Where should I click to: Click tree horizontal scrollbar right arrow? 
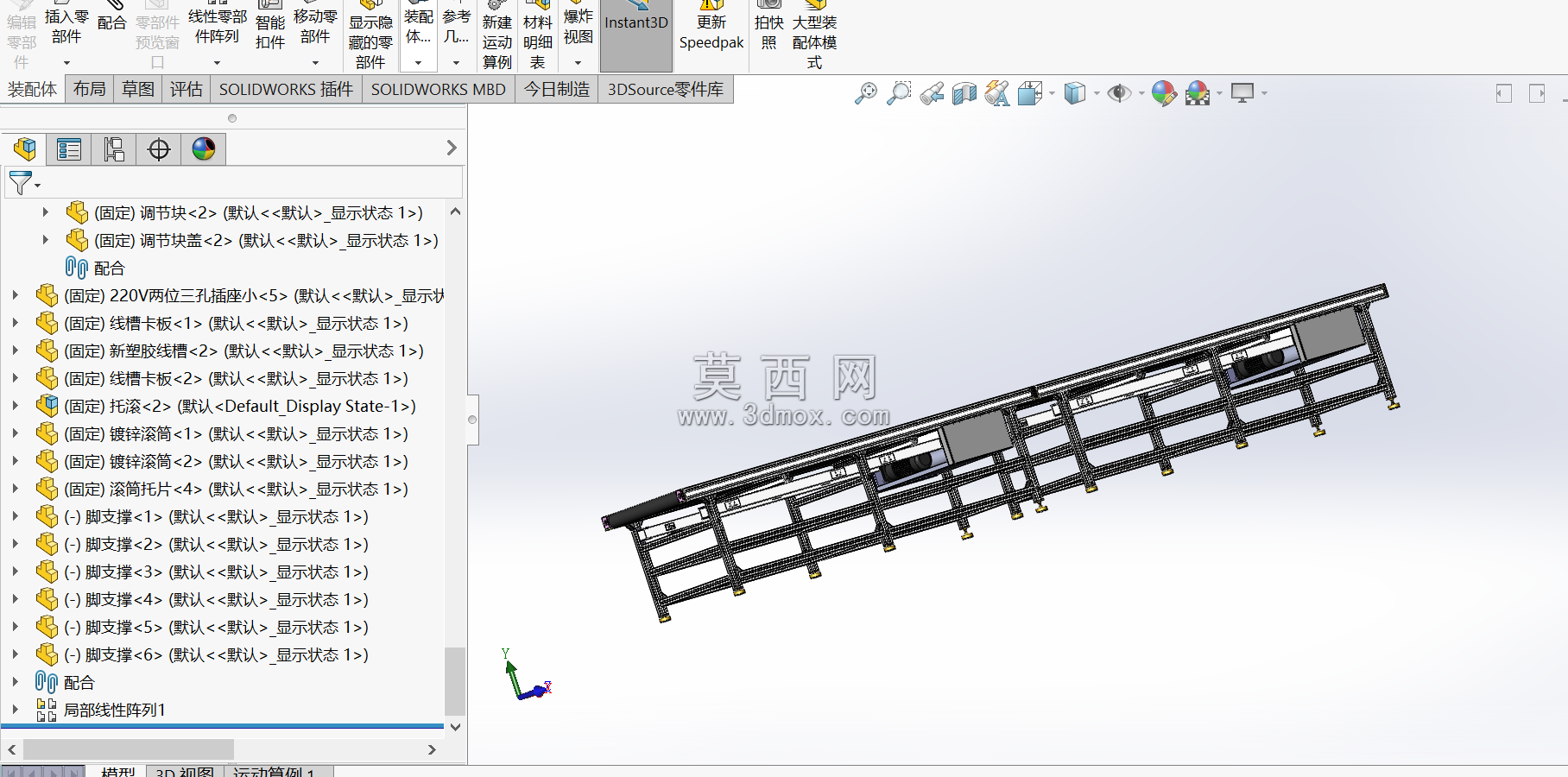[432, 749]
